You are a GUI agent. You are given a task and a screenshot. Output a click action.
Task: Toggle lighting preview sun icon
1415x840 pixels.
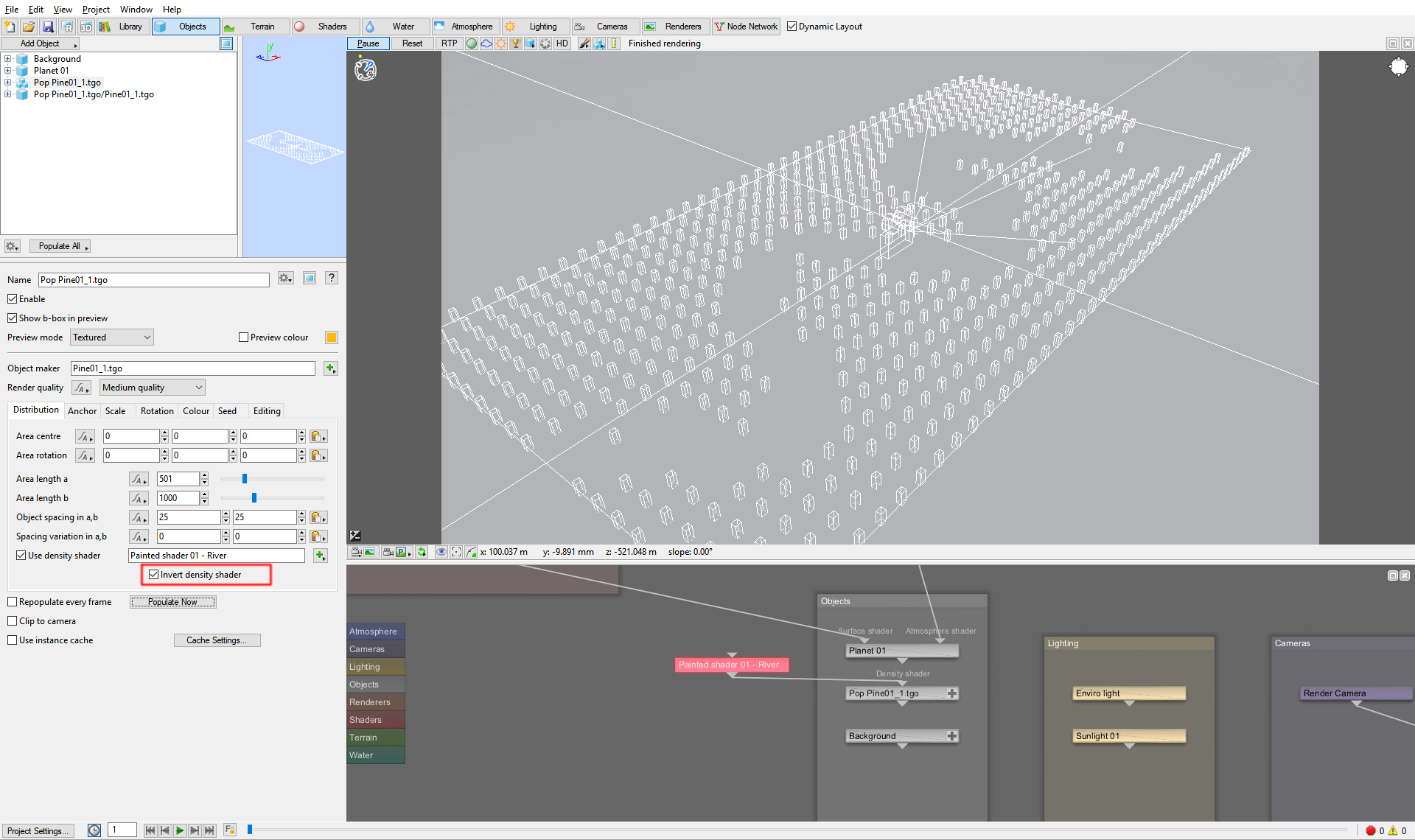(x=501, y=43)
